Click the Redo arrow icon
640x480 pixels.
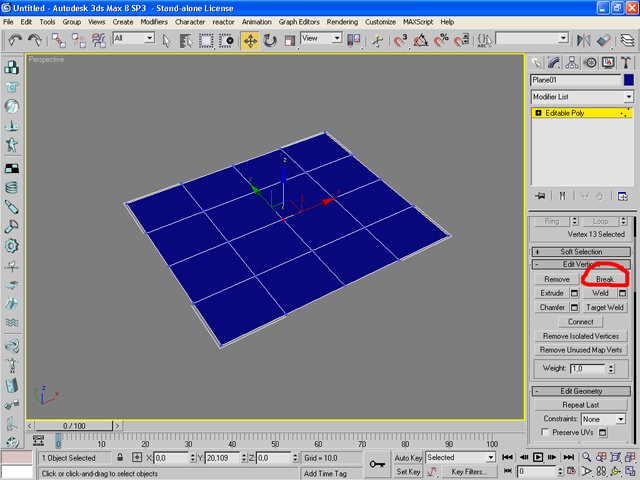click(35, 40)
